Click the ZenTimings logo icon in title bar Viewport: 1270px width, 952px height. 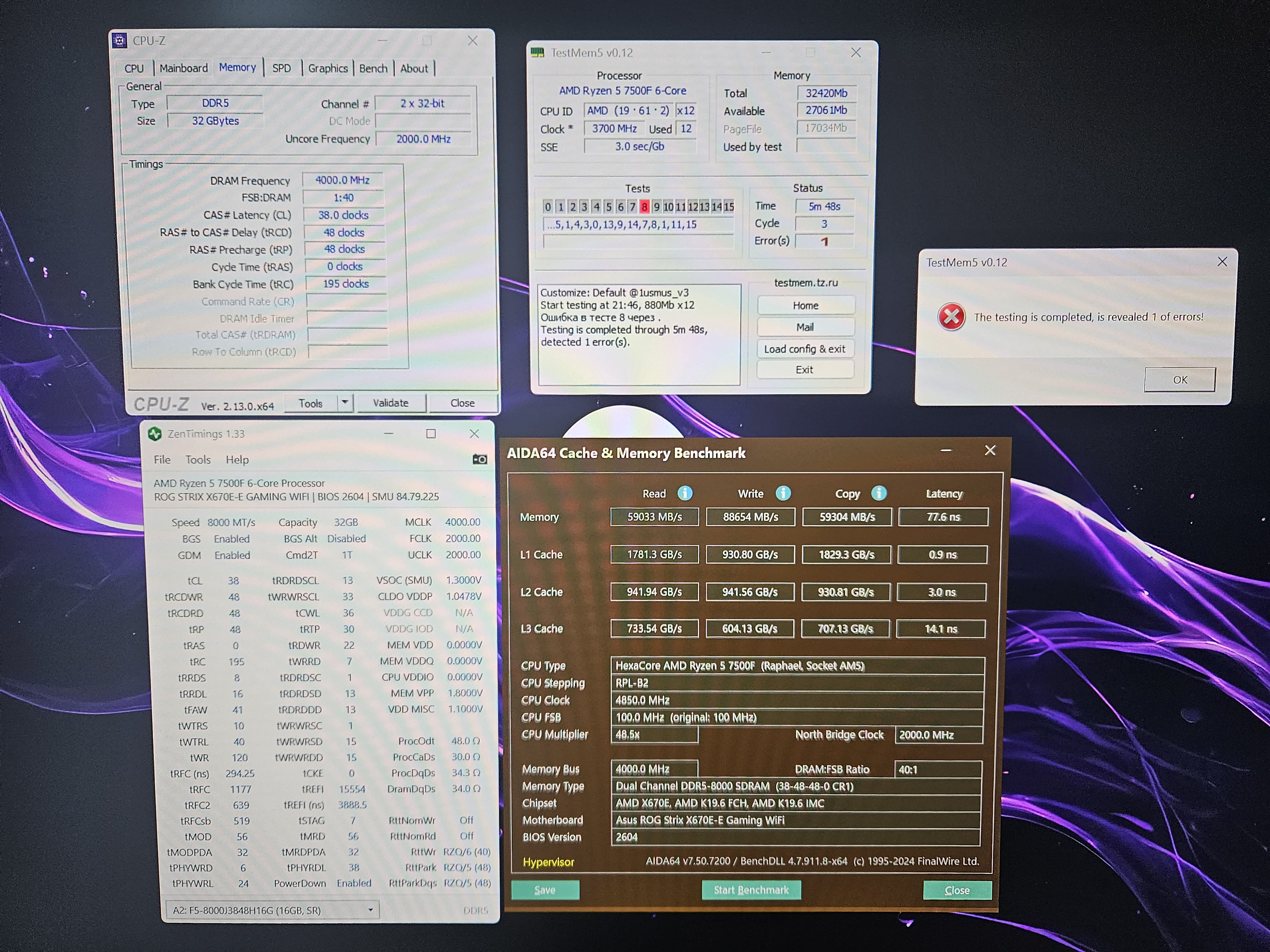coord(154,434)
